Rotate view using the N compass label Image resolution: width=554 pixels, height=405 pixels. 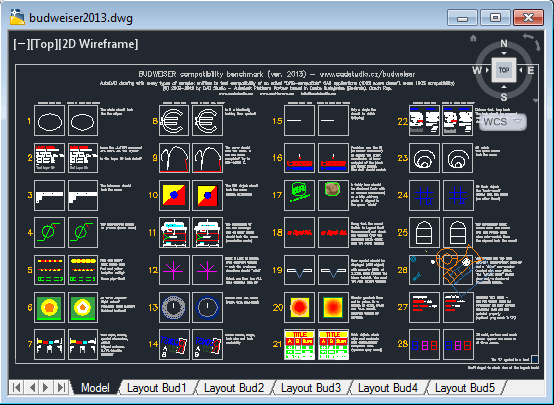pos(504,43)
